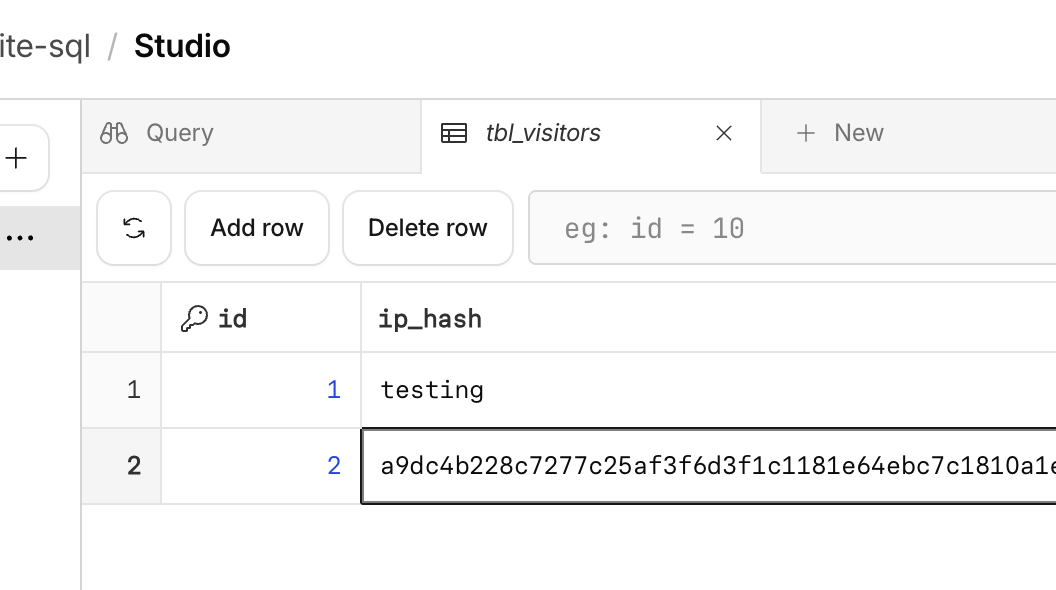This screenshot has width=1056, height=590.
Task: Close the tbl_visitors tab
Action: point(724,133)
